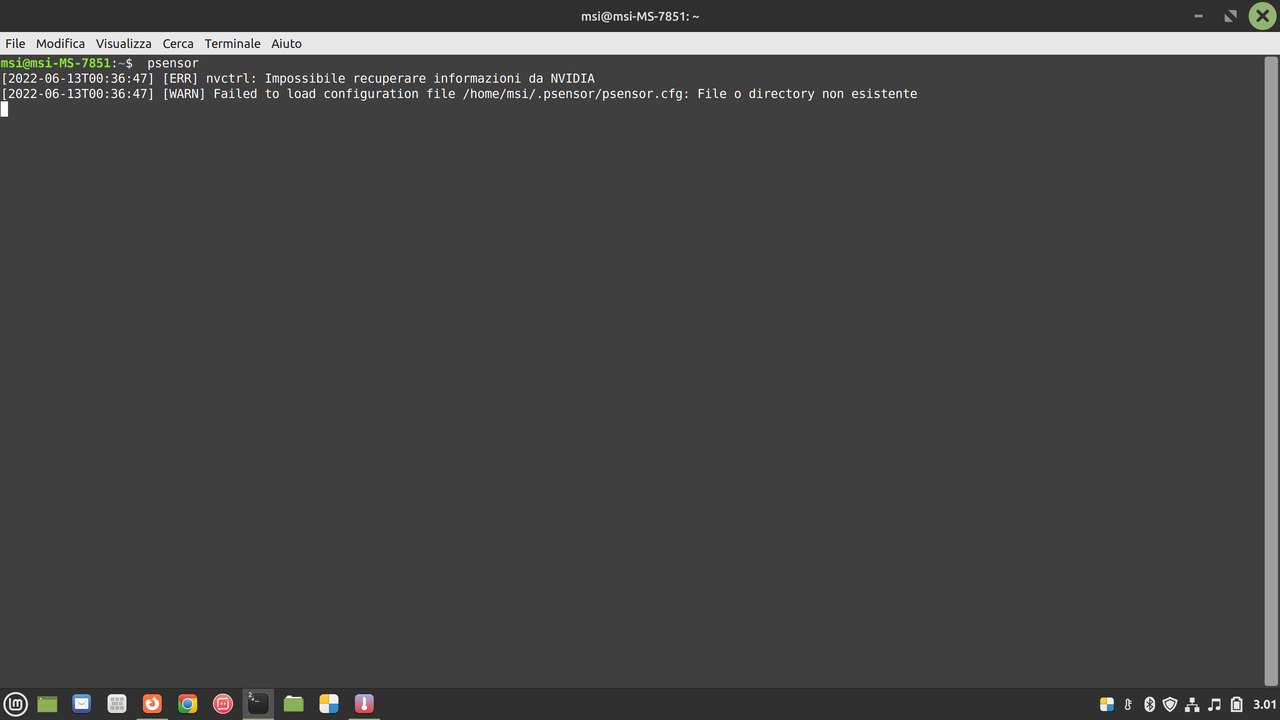Open the green Files folder icon
This screenshot has height=720, width=1280.
tap(293, 704)
